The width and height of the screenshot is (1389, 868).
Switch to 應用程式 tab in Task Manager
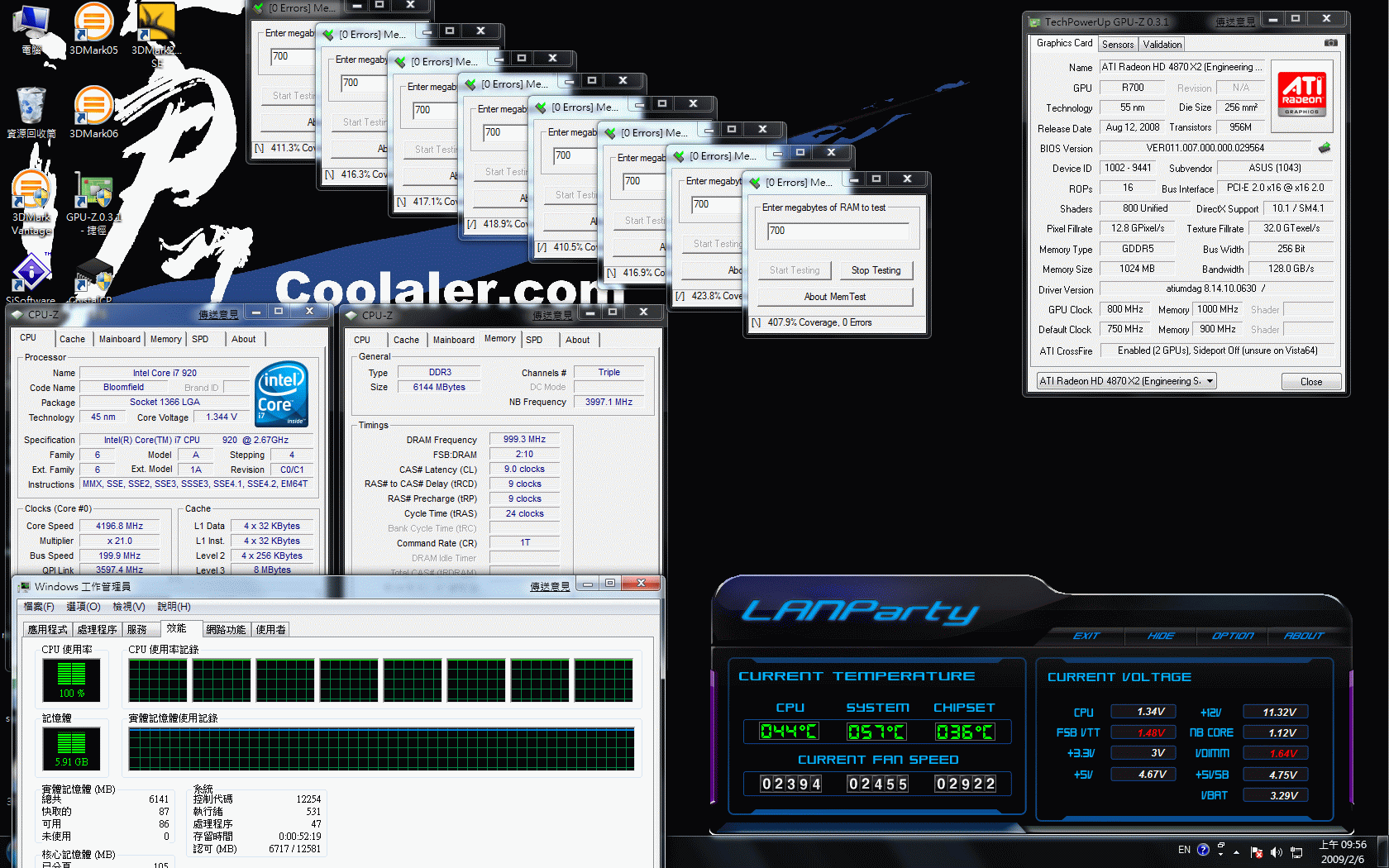47,630
